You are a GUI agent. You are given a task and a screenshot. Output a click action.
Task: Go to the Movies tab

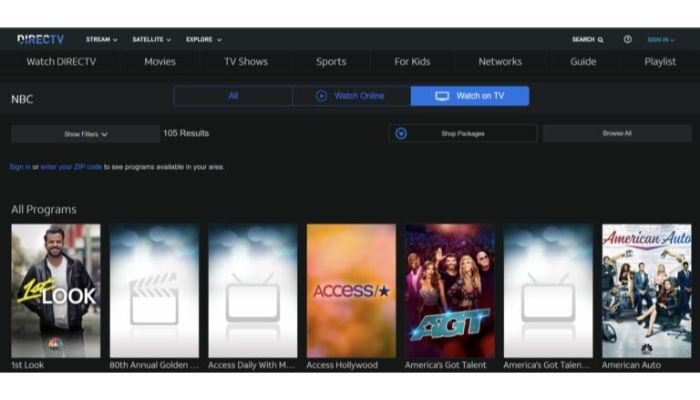(160, 62)
